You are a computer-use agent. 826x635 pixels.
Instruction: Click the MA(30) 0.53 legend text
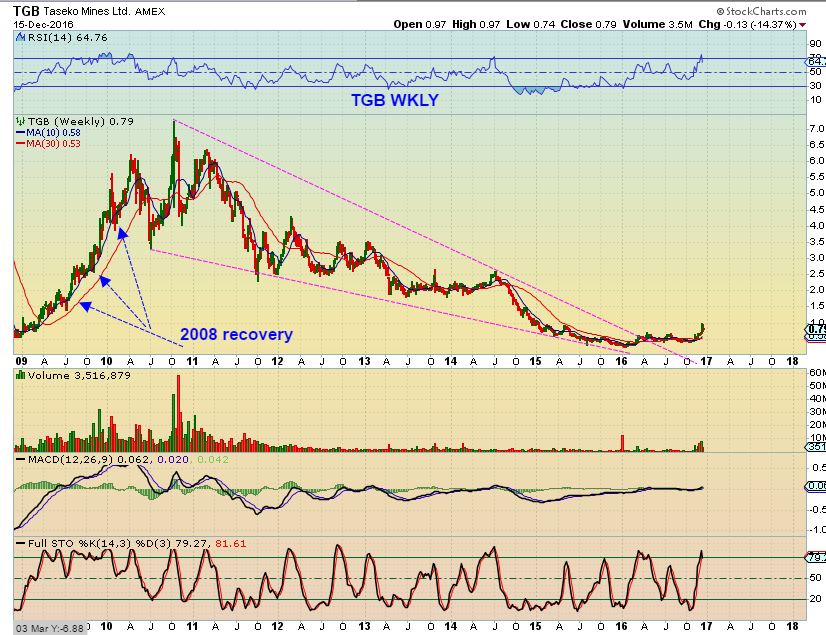pyautogui.click(x=53, y=143)
